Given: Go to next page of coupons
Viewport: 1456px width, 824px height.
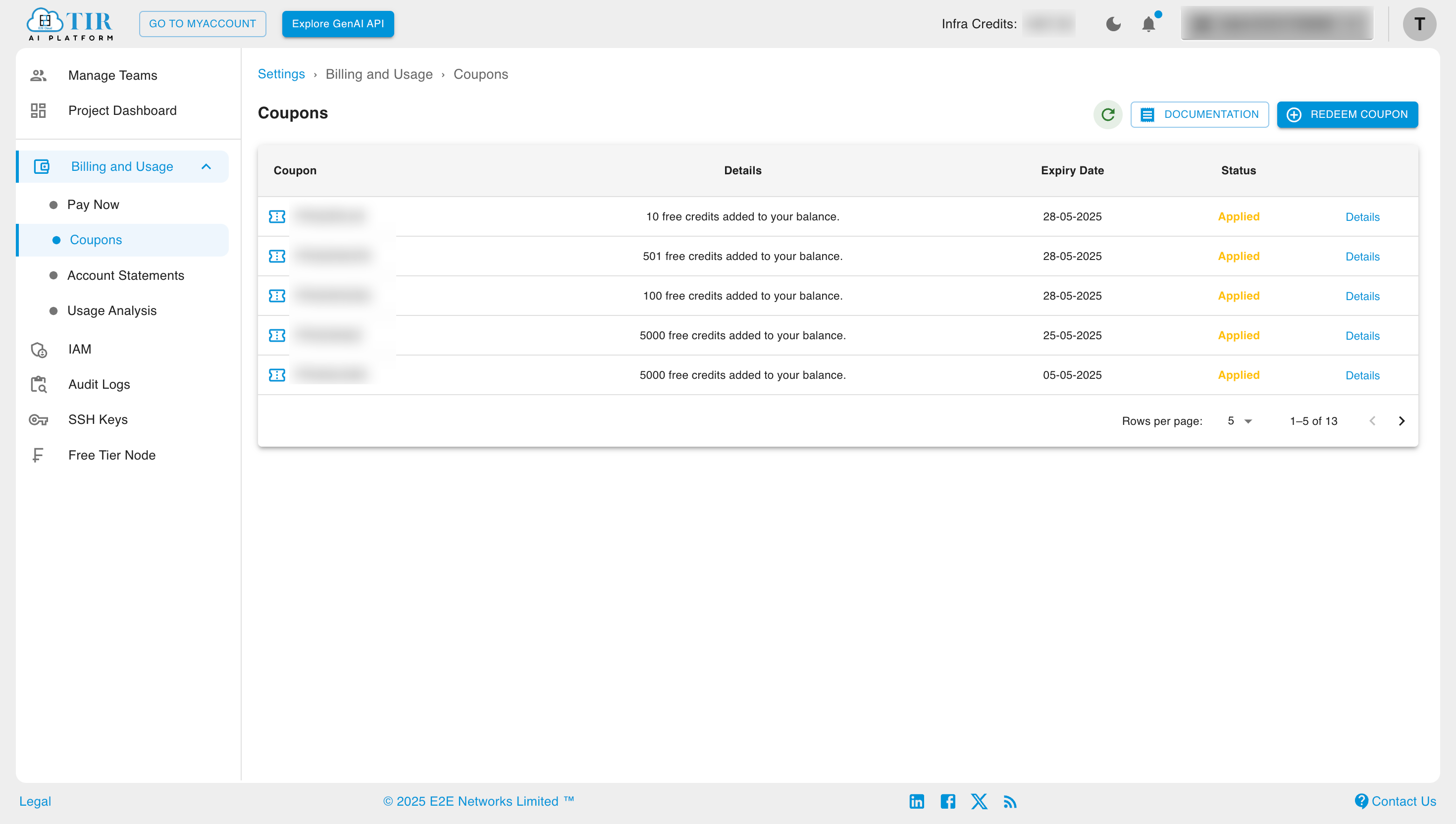Looking at the screenshot, I should (x=1402, y=421).
